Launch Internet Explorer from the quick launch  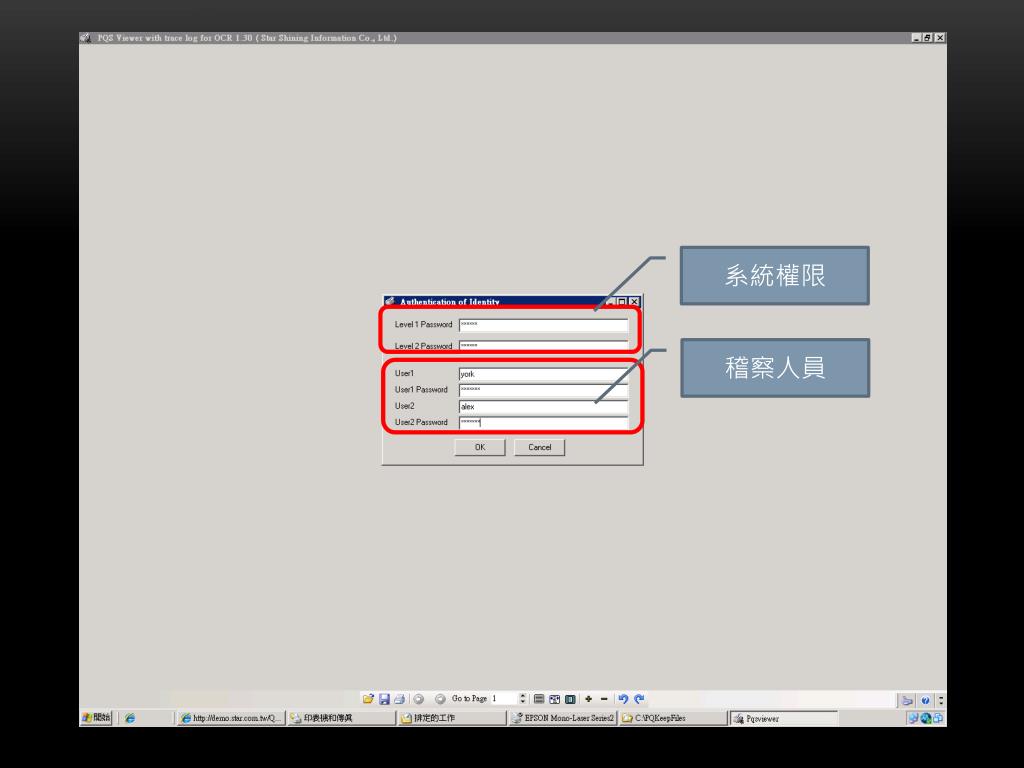click(x=130, y=718)
